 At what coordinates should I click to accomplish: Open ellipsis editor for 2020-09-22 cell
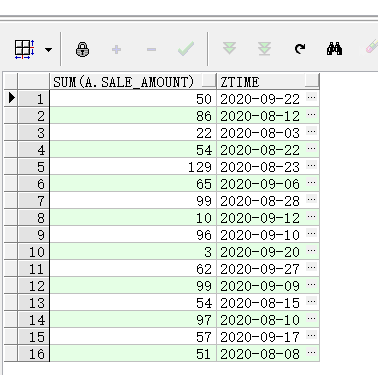pyautogui.click(x=311, y=98)
